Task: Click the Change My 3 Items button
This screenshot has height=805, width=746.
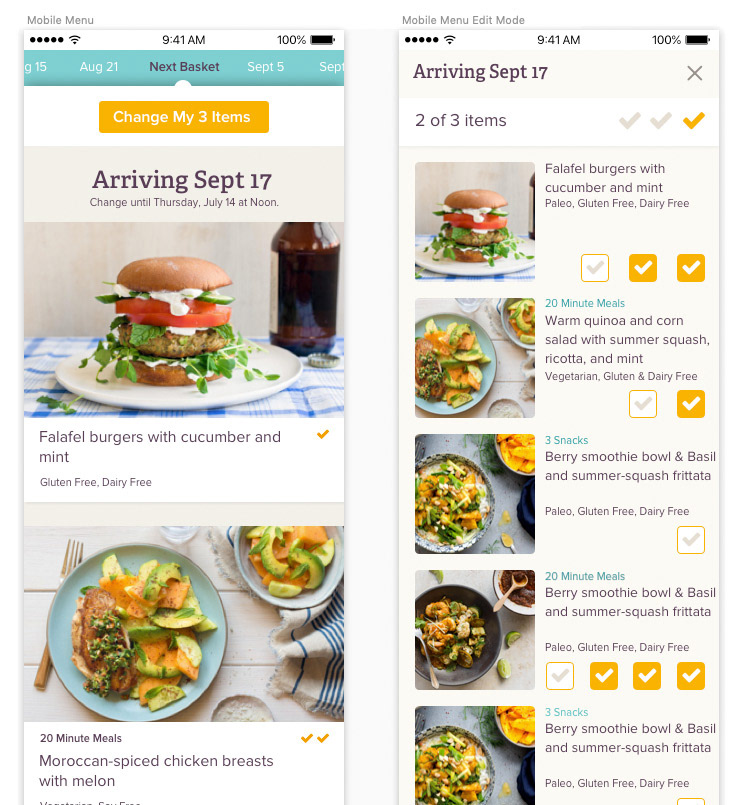Action: click(184, 117)
